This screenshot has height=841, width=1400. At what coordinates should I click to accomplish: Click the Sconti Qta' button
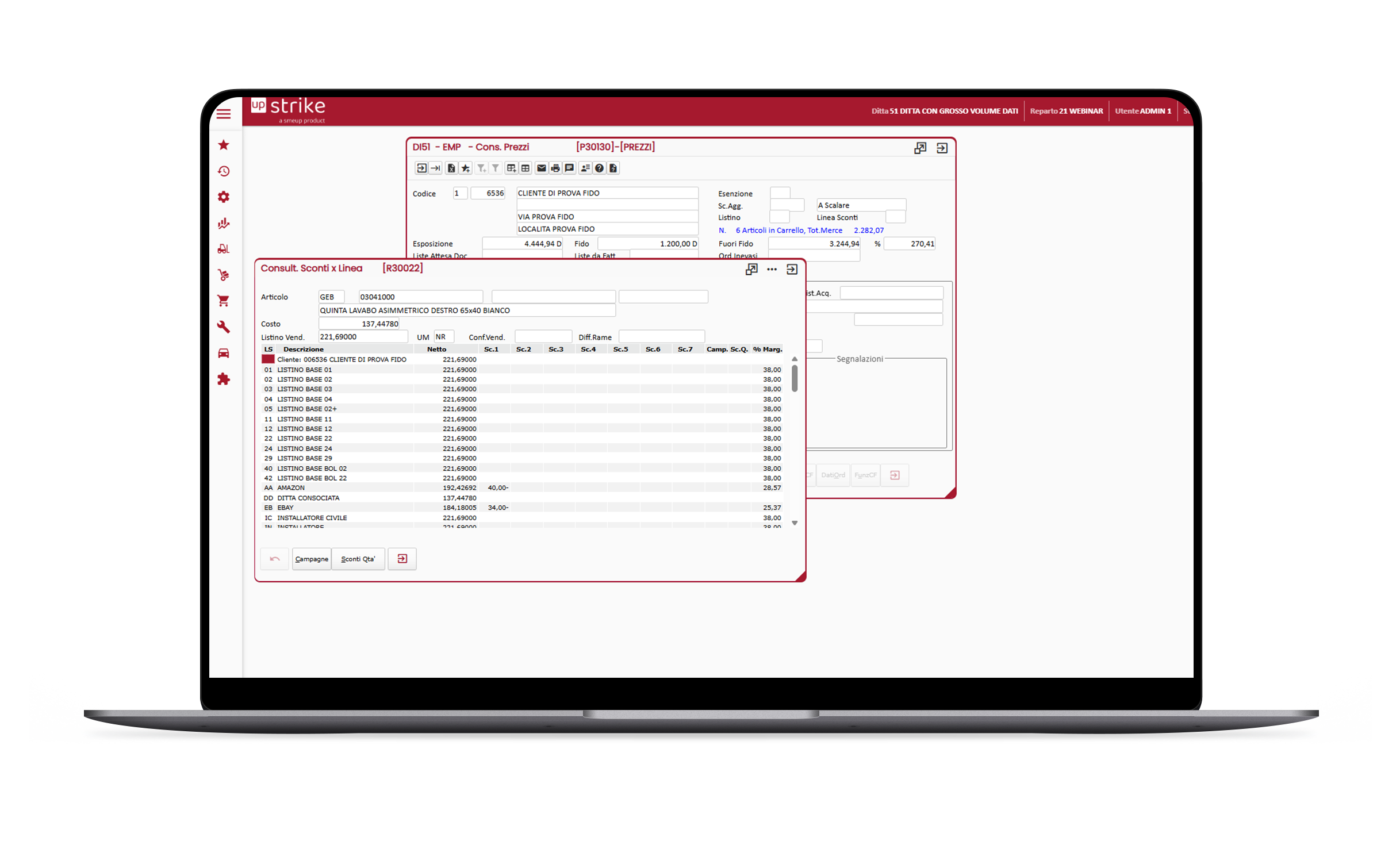coord(358,559)
